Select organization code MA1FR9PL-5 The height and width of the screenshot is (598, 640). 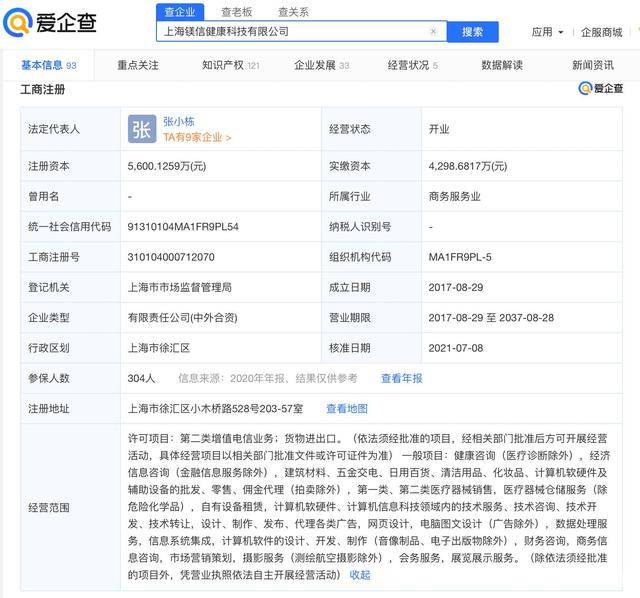460,257
